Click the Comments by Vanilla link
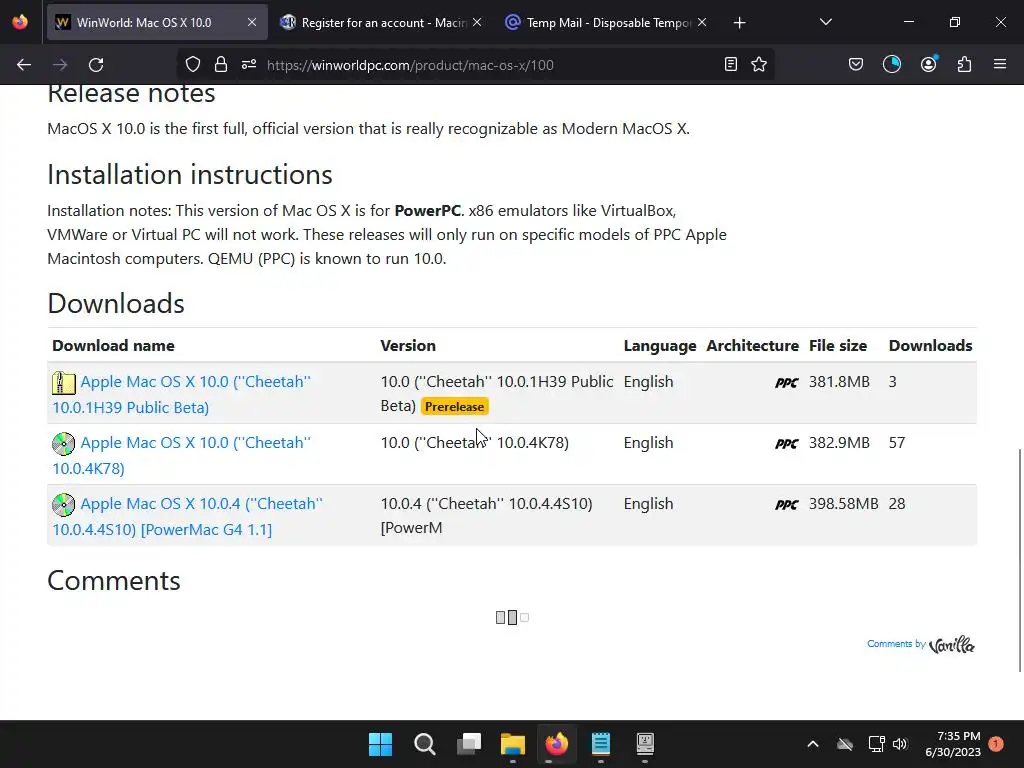Viewport: 1024px width, 768px height. point(920,645)
